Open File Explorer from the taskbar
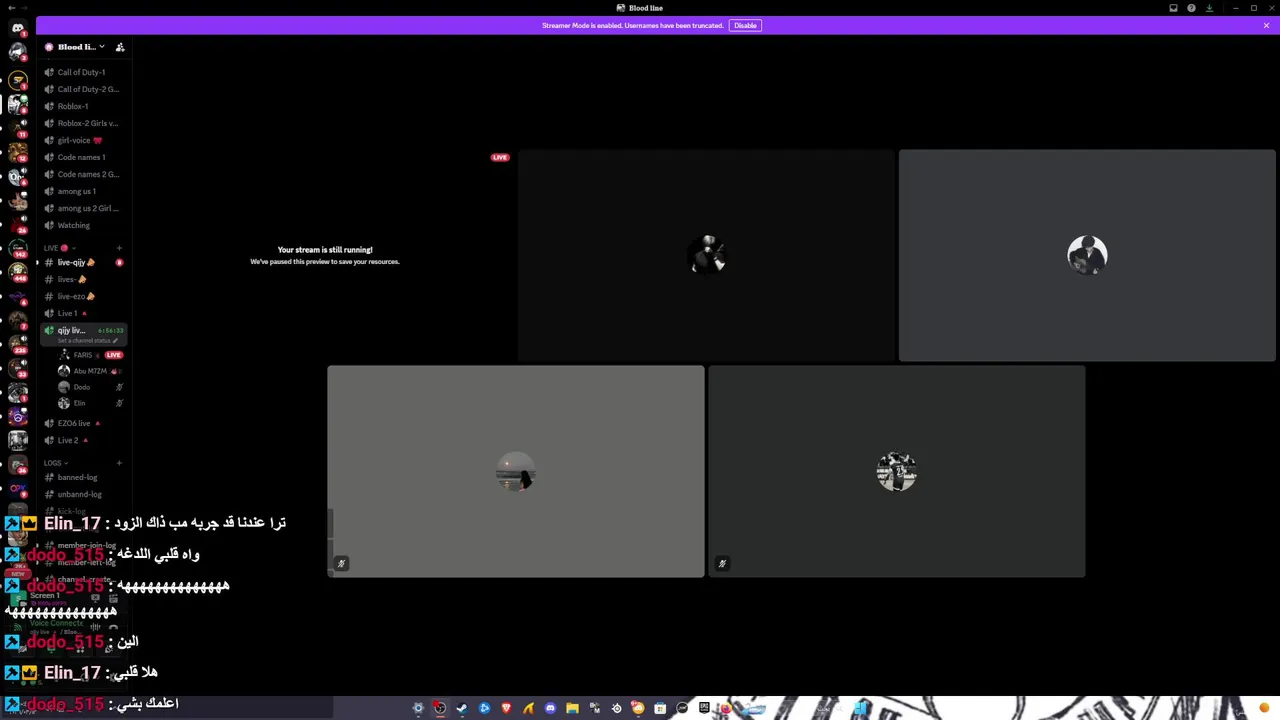The width and height of the screenshot is (1280, 720). click(572, 708)
